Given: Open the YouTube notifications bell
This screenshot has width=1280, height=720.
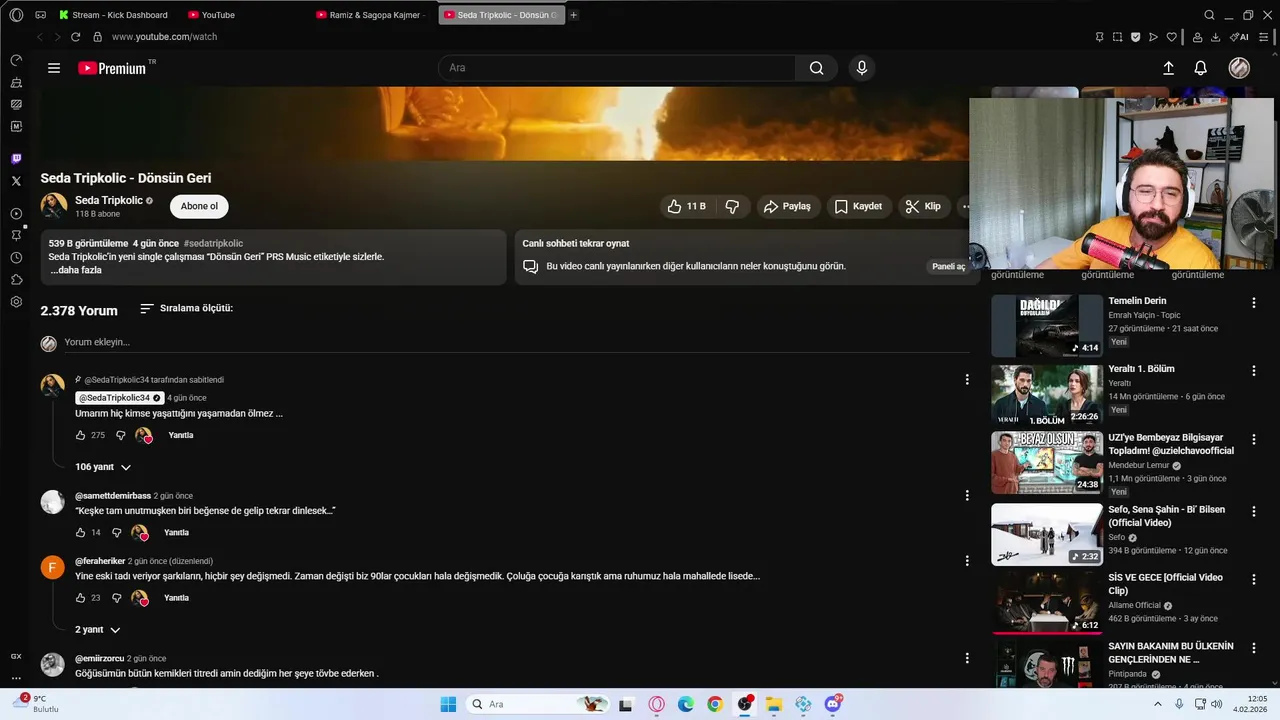Looking at the screenshot, I should pyautogui.click(x=1200, y=68).
